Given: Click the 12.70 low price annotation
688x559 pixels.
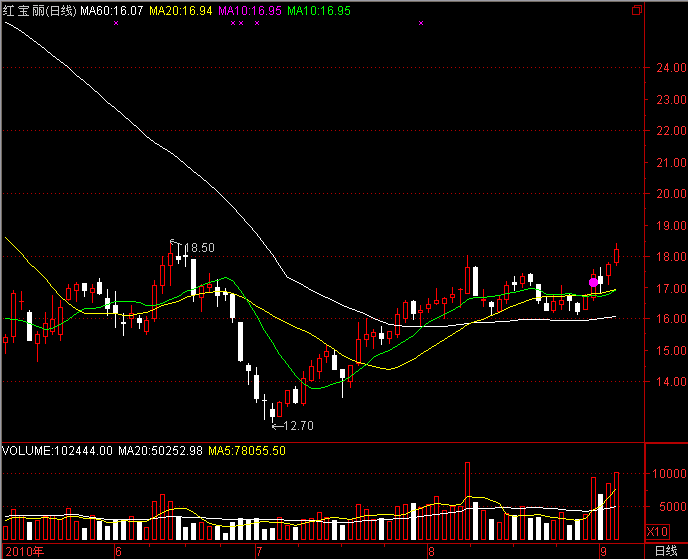Looking at the screenshot, I should click(298, 426).
